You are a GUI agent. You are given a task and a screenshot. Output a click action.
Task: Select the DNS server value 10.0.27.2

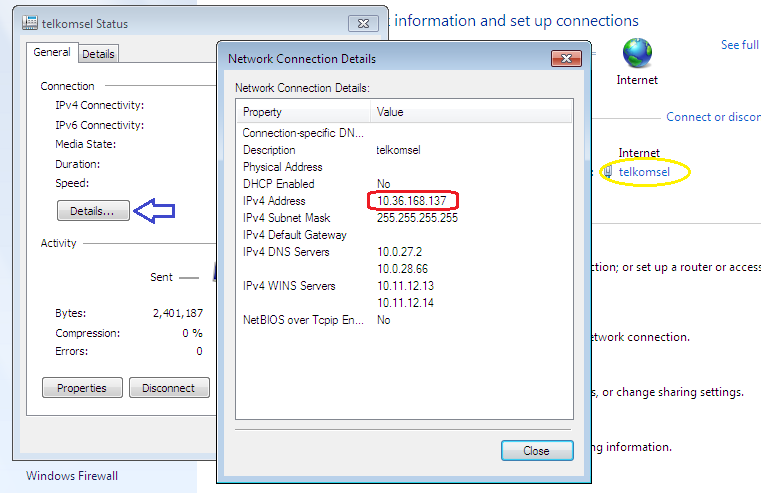point(399,252)
